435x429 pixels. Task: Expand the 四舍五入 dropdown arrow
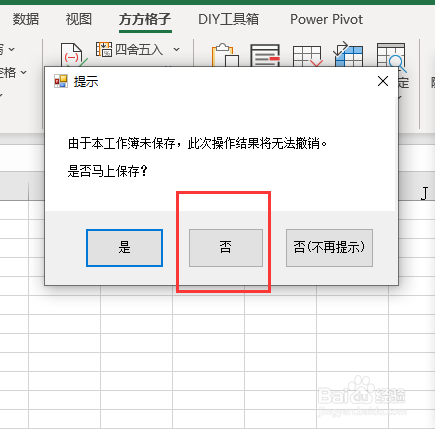(176, 50)
